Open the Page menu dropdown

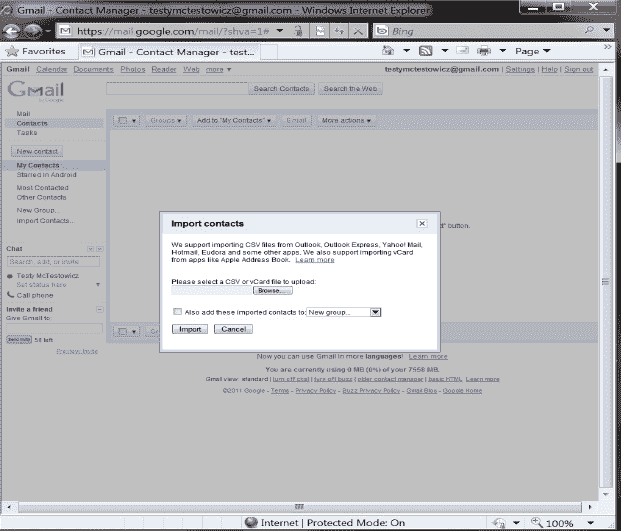click(x=533, y=51)
